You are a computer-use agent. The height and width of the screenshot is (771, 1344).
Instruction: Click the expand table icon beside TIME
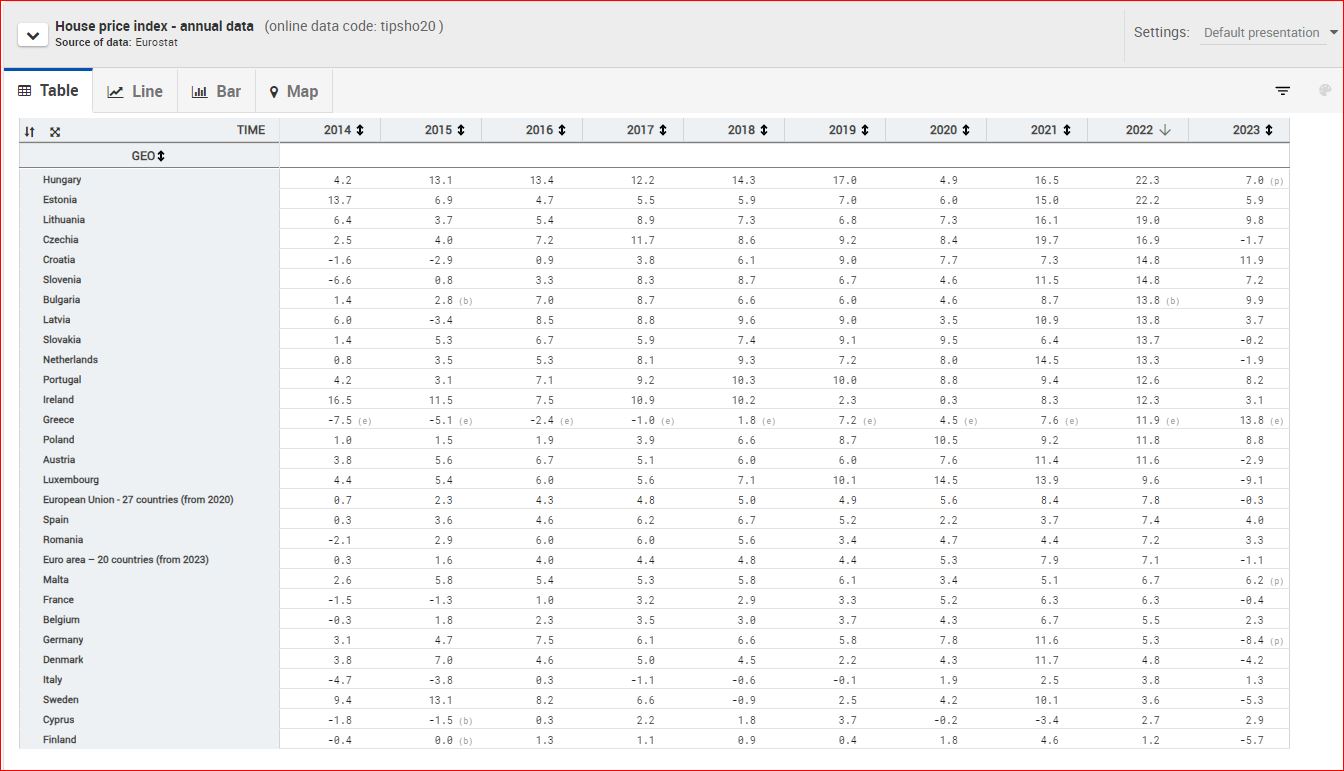tap(55, 131)
